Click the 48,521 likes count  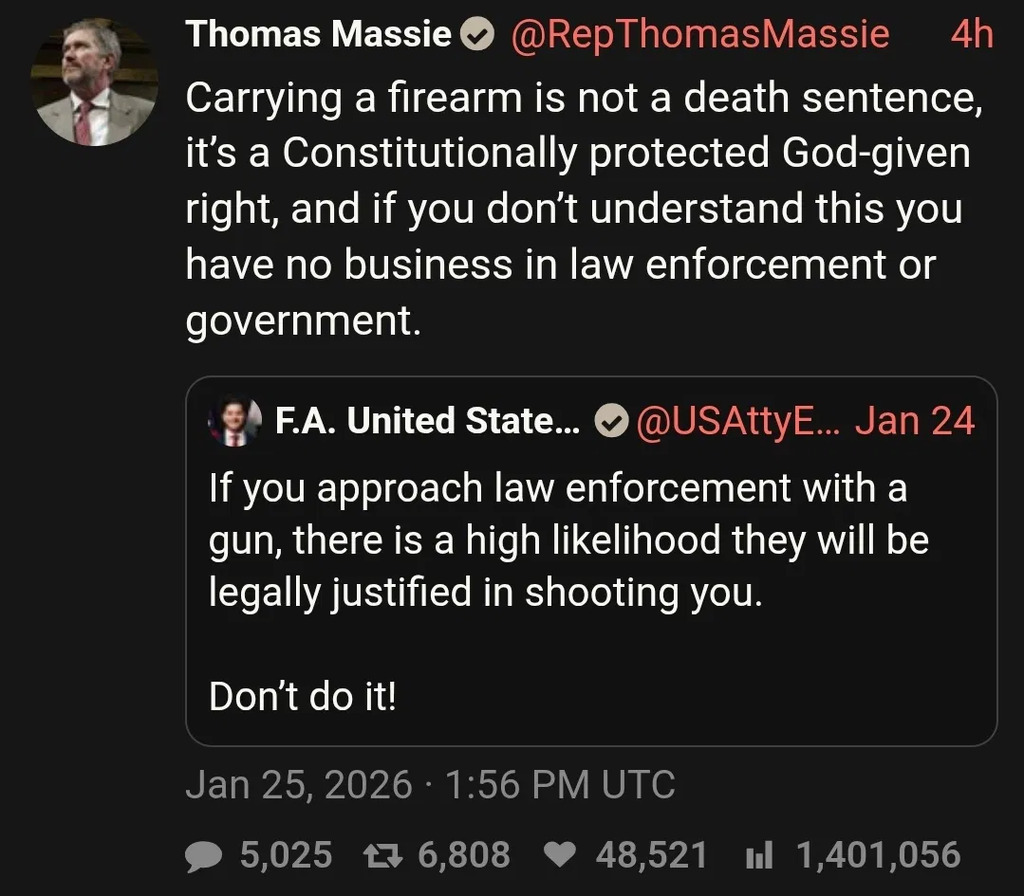point(651,855)
